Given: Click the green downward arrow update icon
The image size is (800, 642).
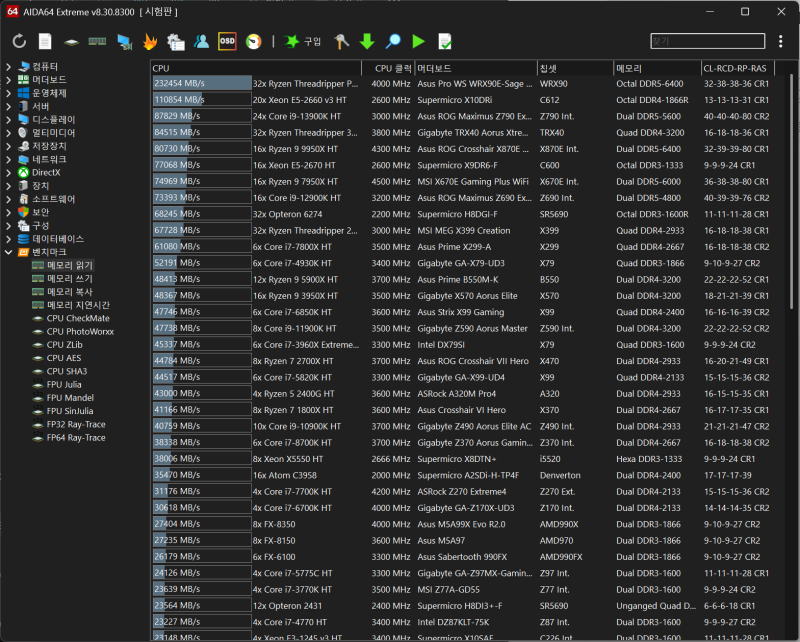Looking at the screenshot, I should (x=367, y=41).
